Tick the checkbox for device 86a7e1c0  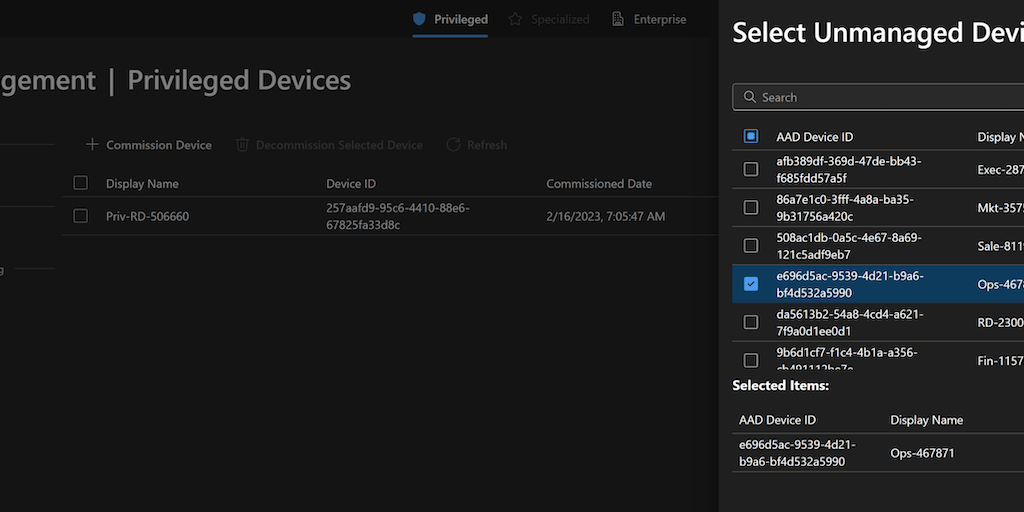[751, 208]
